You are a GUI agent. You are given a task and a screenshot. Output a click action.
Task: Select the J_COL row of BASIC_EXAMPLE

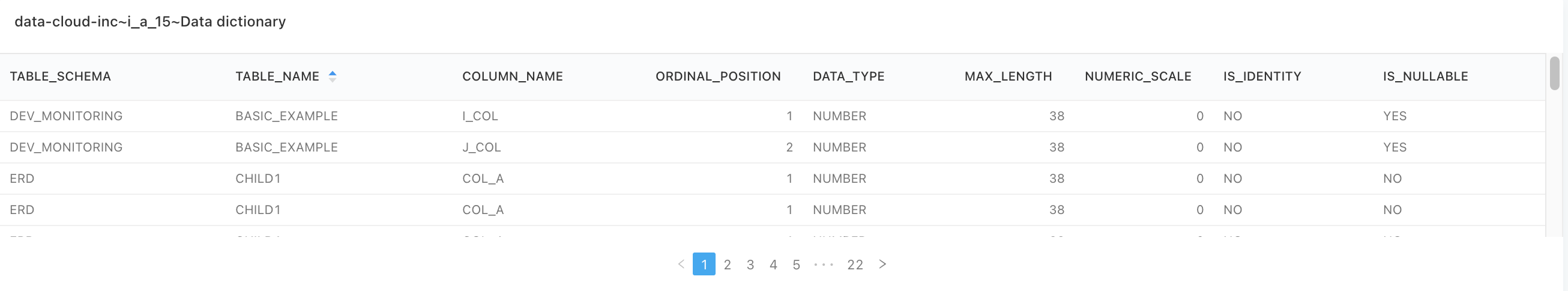773,147
